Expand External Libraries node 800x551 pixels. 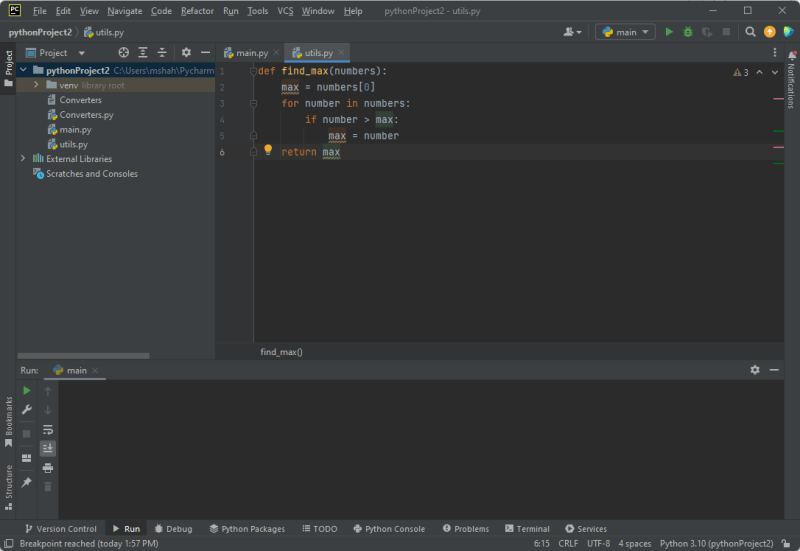(23, 159)
